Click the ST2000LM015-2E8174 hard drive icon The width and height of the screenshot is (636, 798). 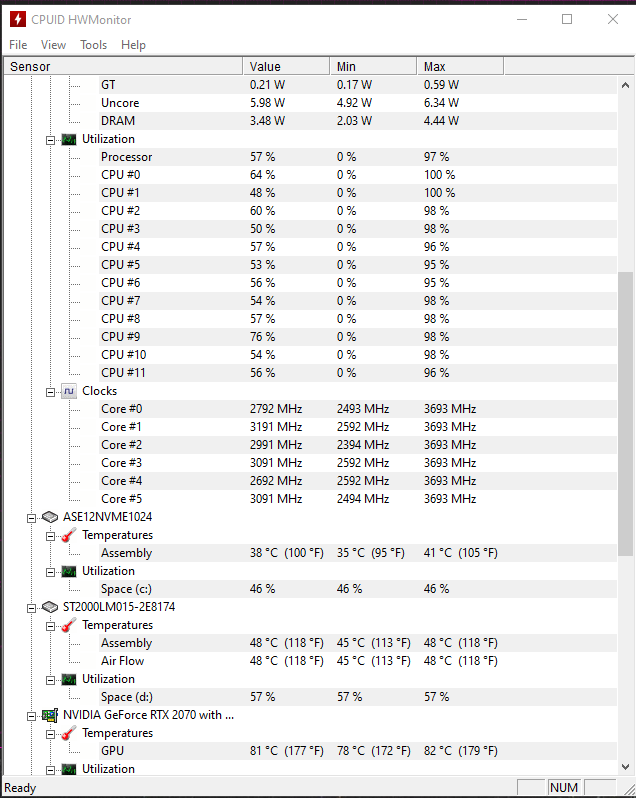pyautogui.click(x=50, y=607)
